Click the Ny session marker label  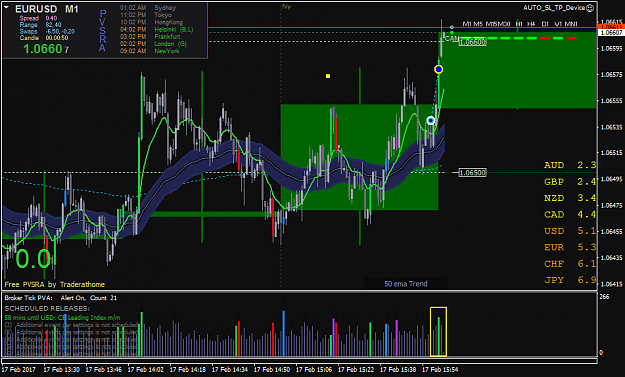pyautogui.click(x=286, y=6)
